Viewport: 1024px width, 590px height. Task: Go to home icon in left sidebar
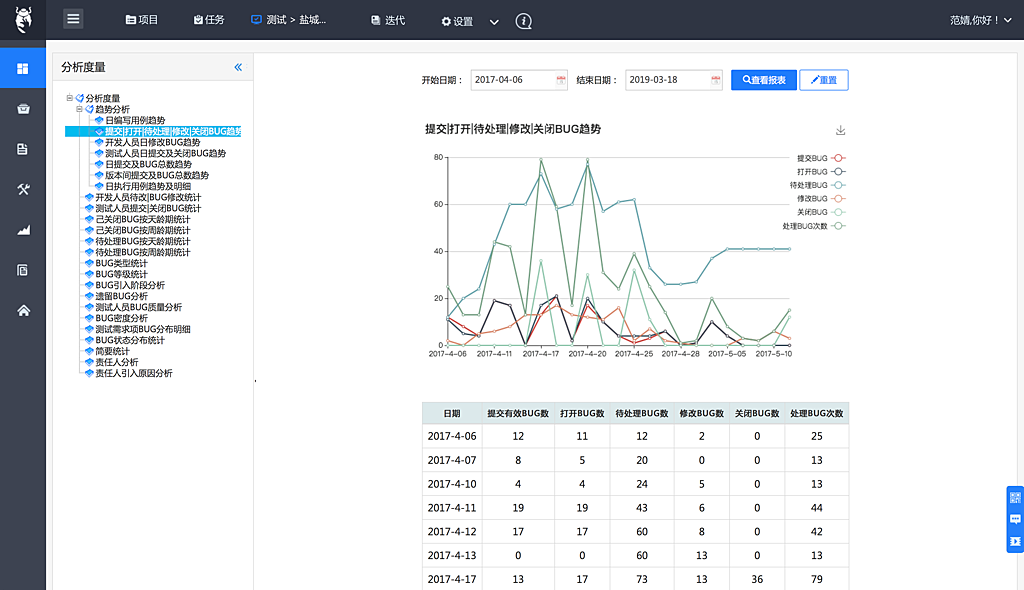click(x=23, y=310)
